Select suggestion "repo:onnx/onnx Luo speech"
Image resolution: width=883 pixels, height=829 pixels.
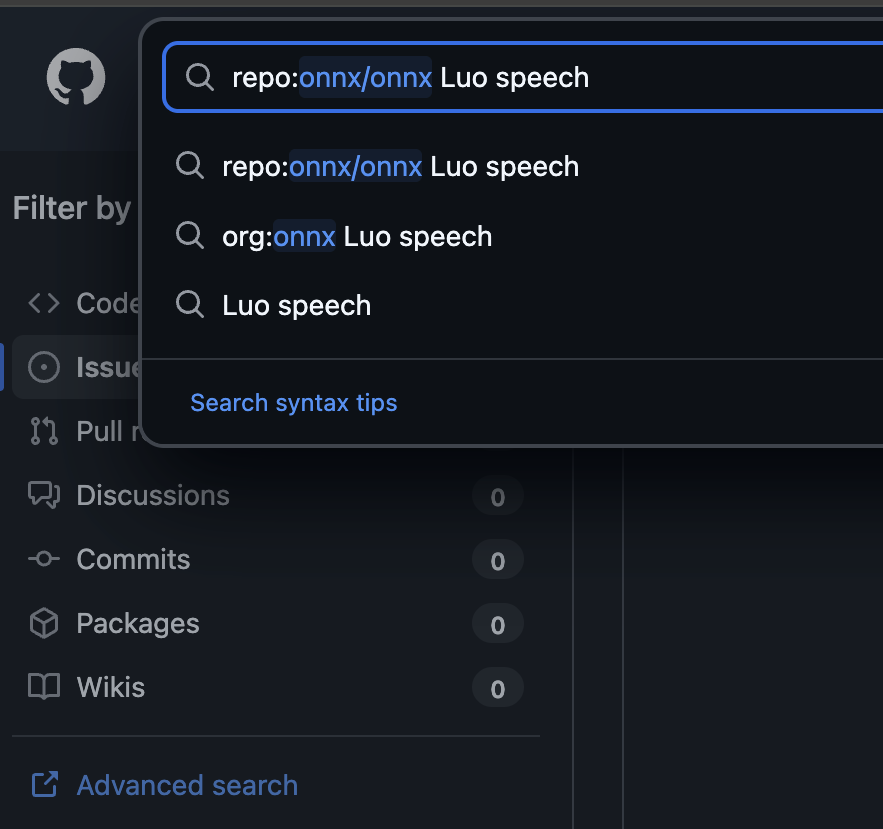[400, 166]
